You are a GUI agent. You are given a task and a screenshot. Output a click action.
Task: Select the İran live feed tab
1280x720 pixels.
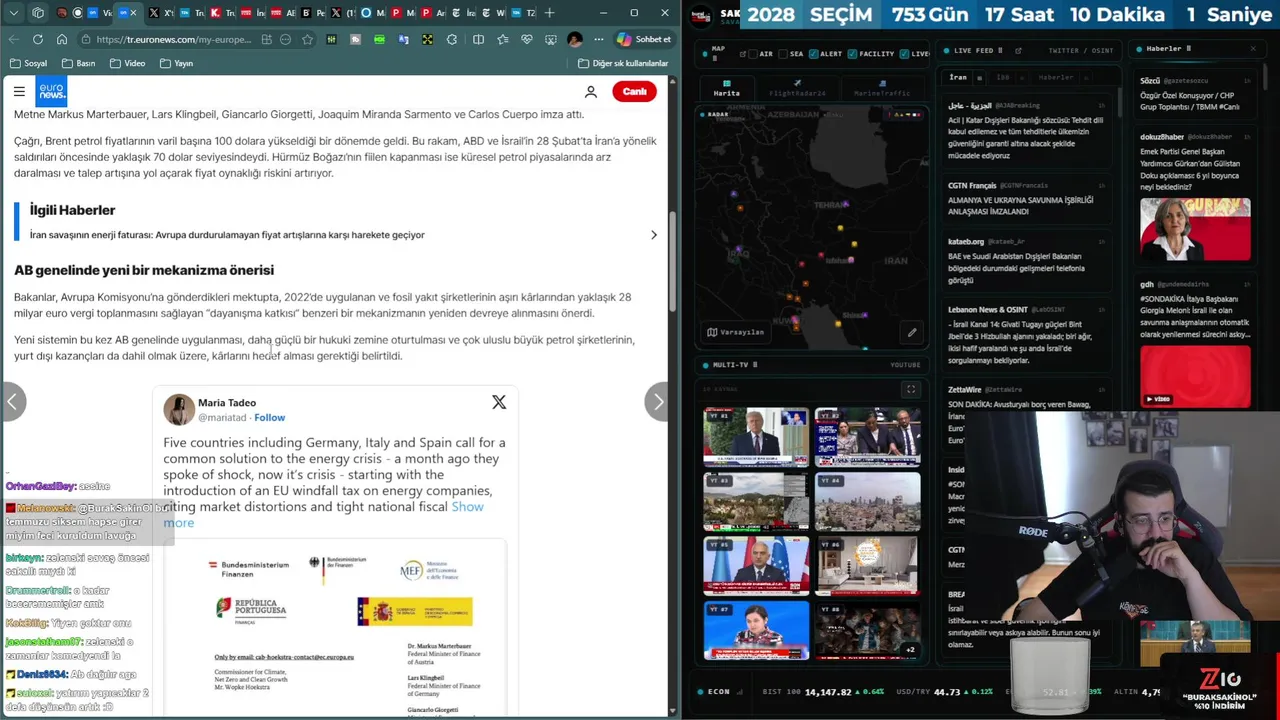tap(958, 77)
